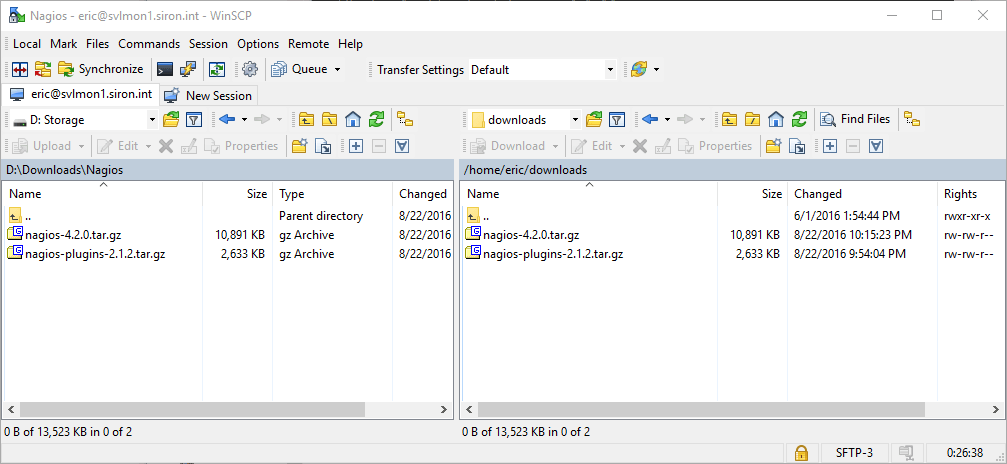1007x464 pixels.
Task: Open the Files menu
Action: [98, 44]
